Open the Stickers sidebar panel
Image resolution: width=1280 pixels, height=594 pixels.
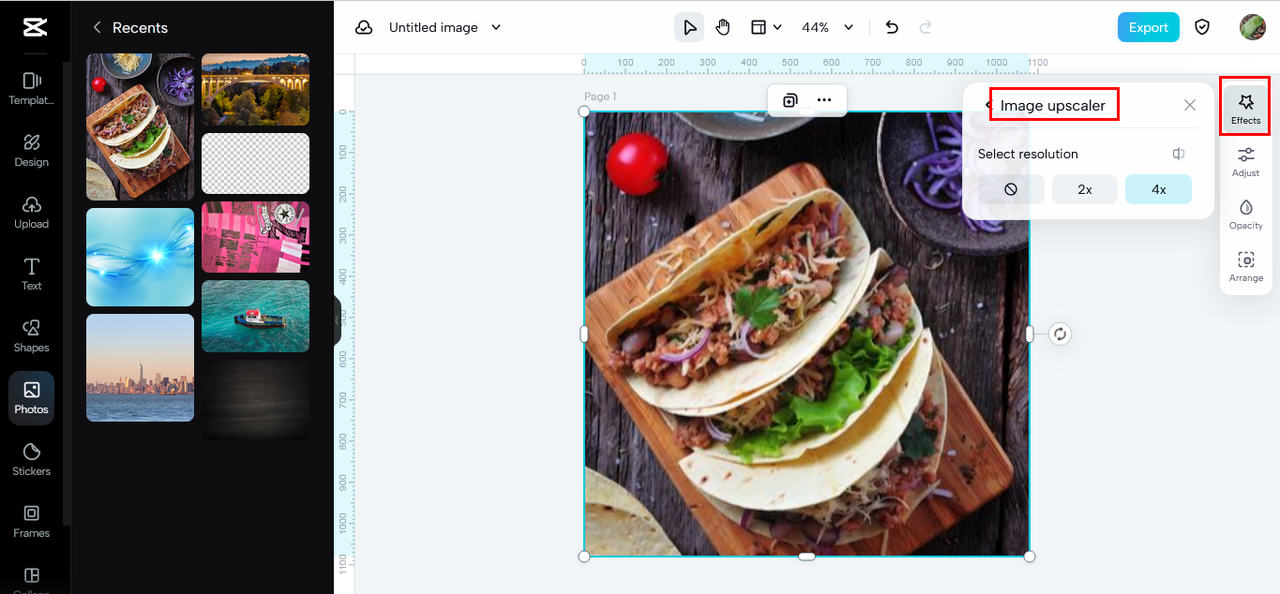31,460
